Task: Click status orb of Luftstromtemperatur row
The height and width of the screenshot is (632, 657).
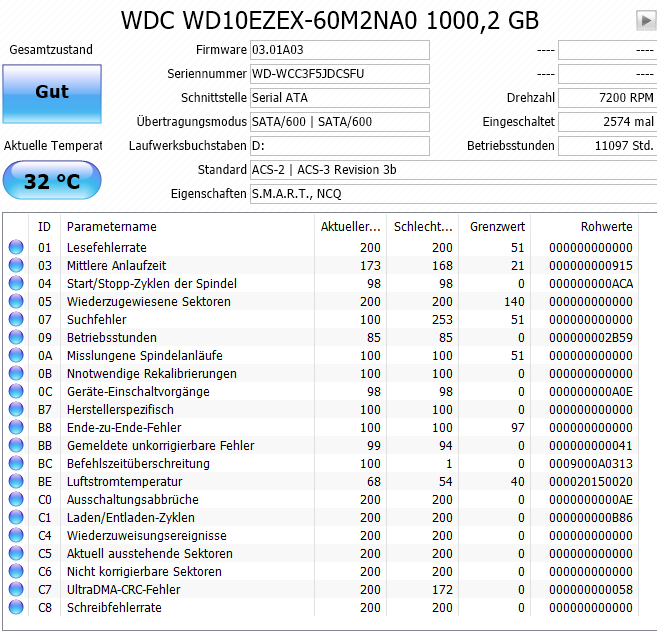Action: (x=16, y=482)
